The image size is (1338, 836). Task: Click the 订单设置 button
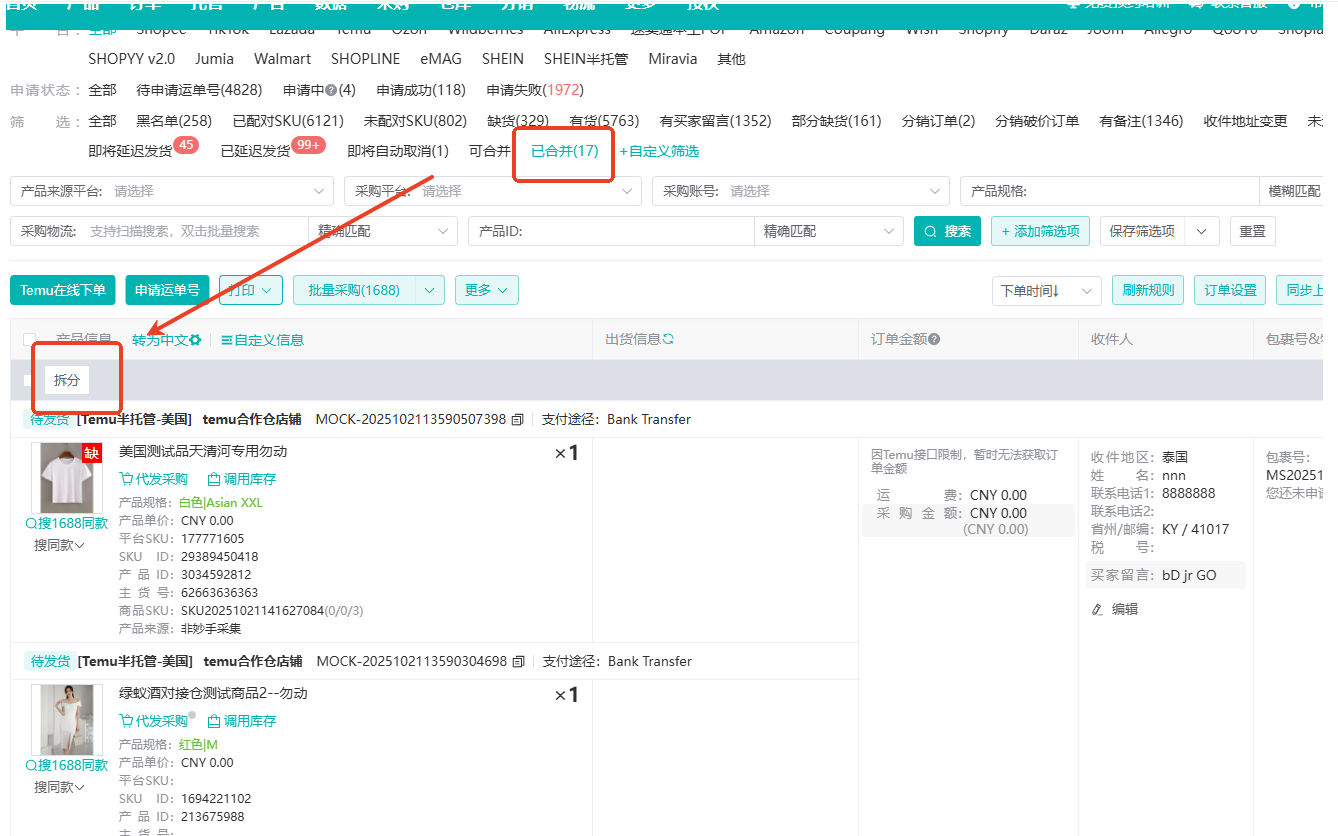coord(1229,290)
